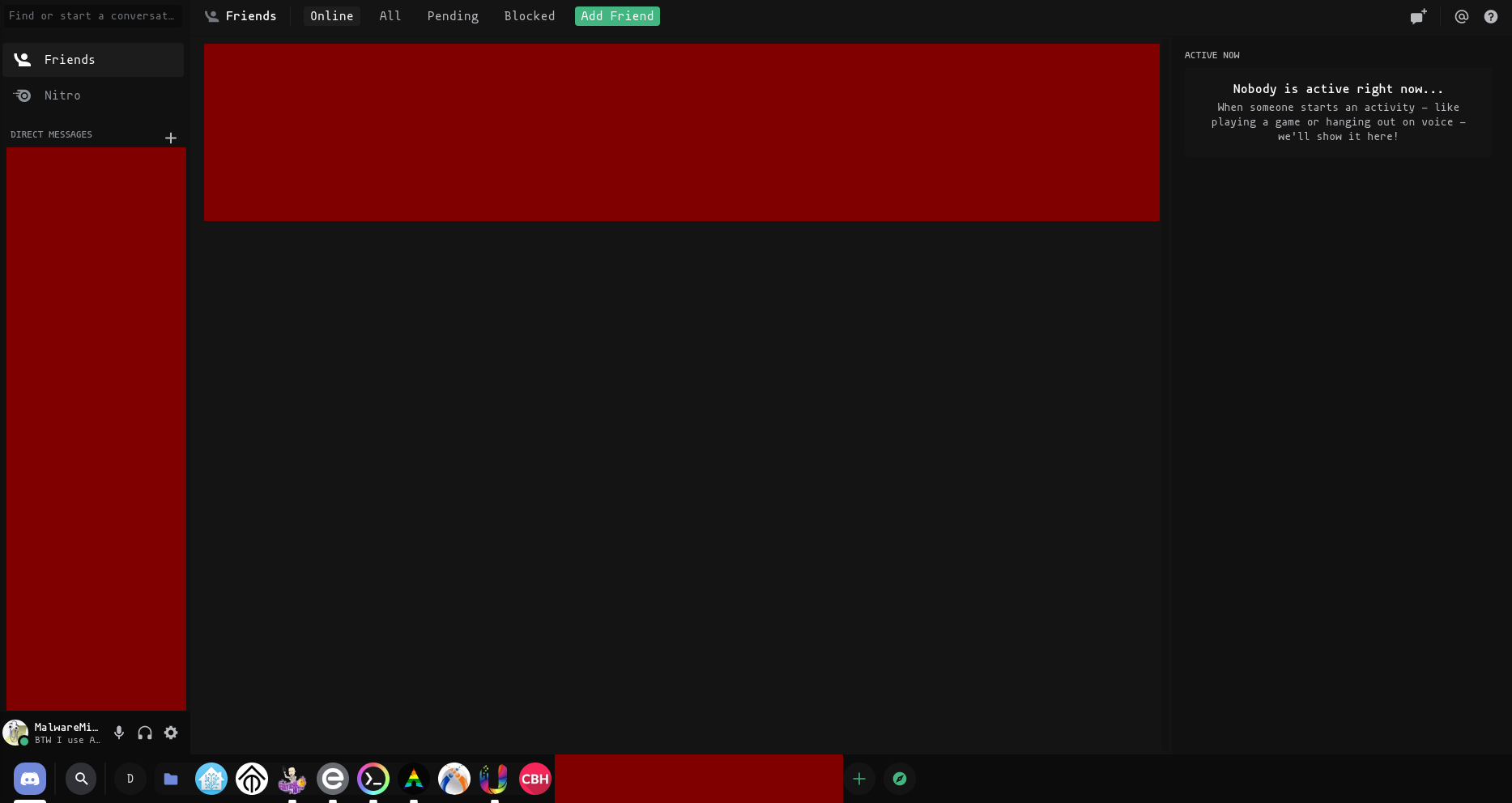Switch to the All tab
Viewport: 1512px width, 803px height.
[390, 15]
